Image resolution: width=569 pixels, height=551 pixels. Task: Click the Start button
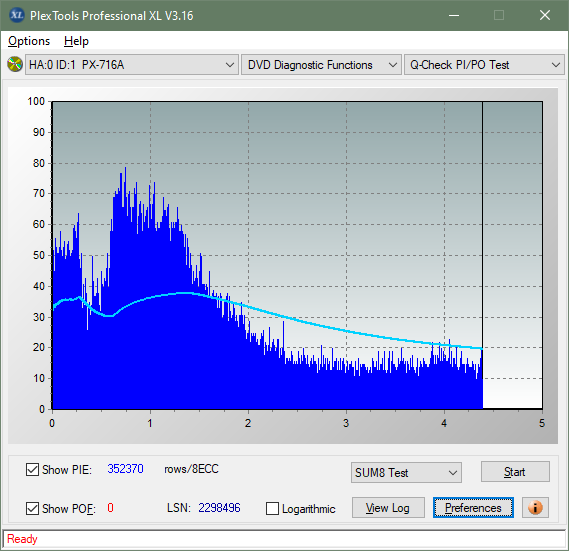coord(515,472)
